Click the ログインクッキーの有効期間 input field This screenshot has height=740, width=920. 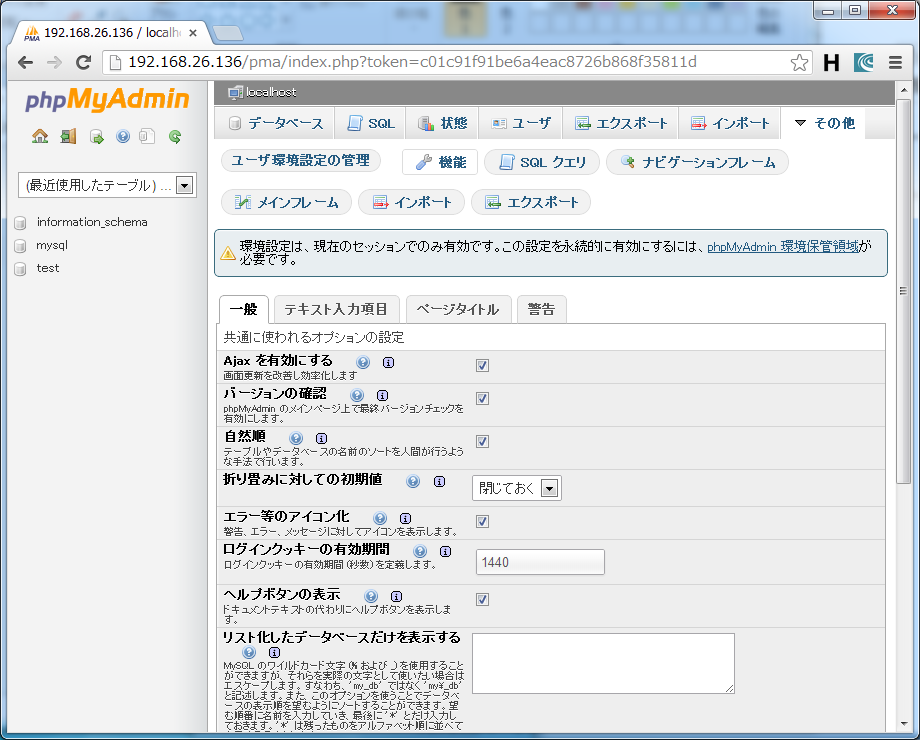[x=540, y=562]
